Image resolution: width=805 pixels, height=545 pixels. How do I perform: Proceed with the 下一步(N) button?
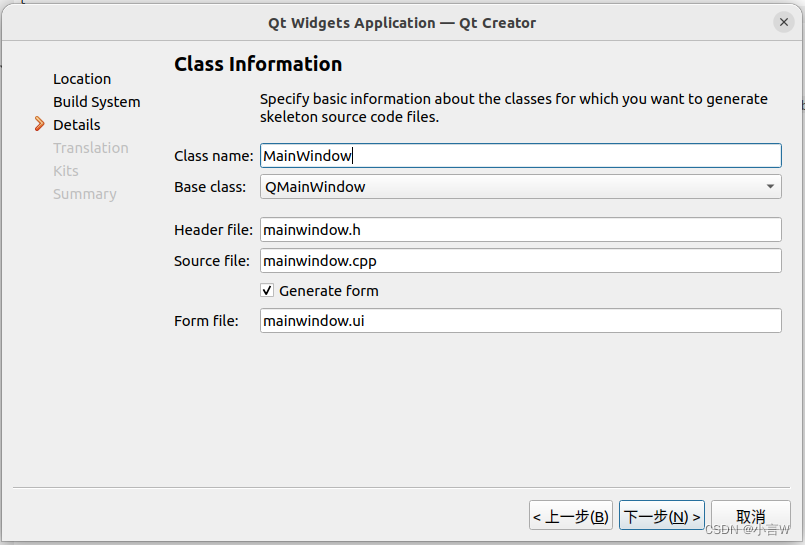tap(662, 515)
